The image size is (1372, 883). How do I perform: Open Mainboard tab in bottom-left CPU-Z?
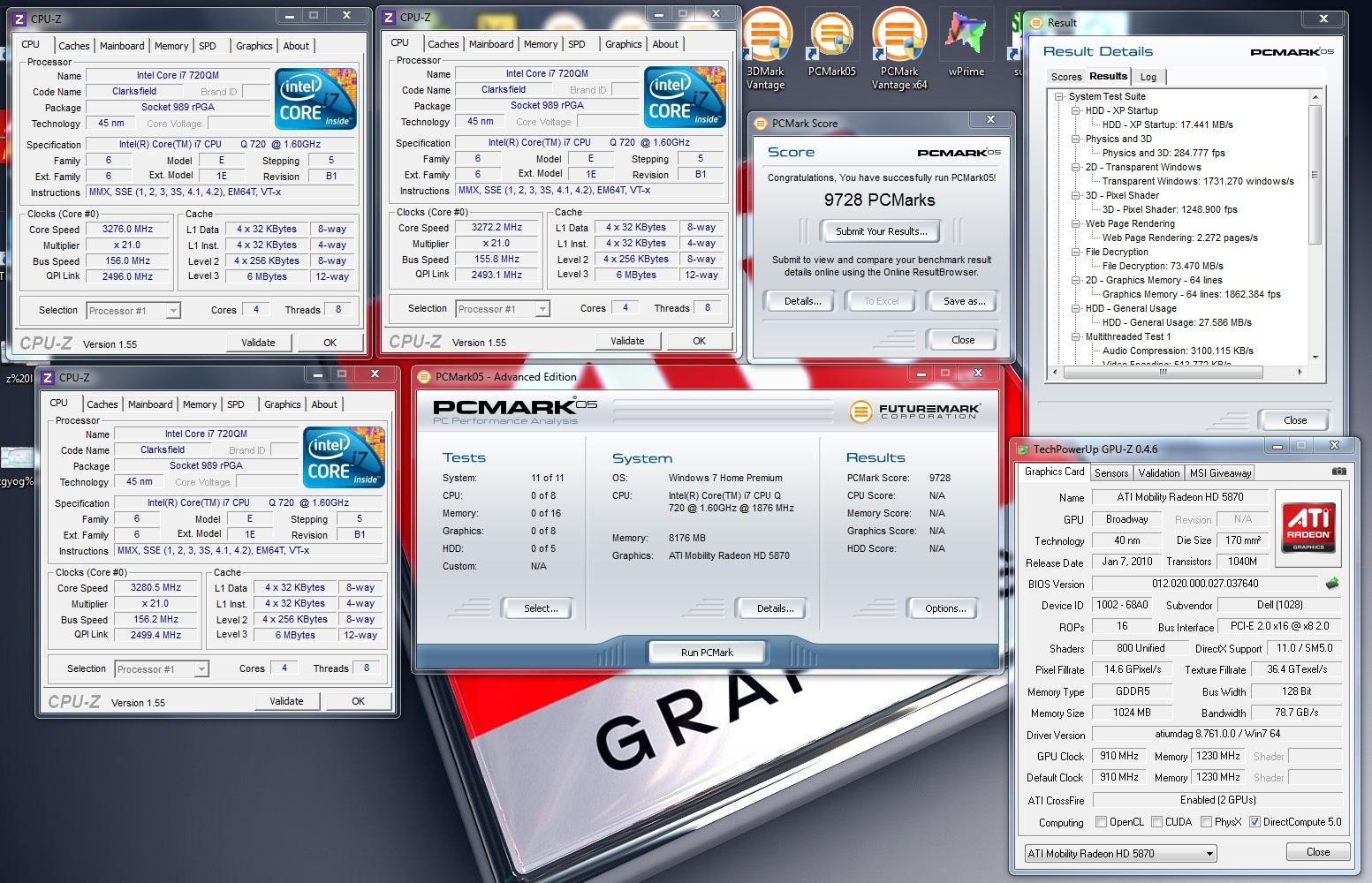pos(150,404)
